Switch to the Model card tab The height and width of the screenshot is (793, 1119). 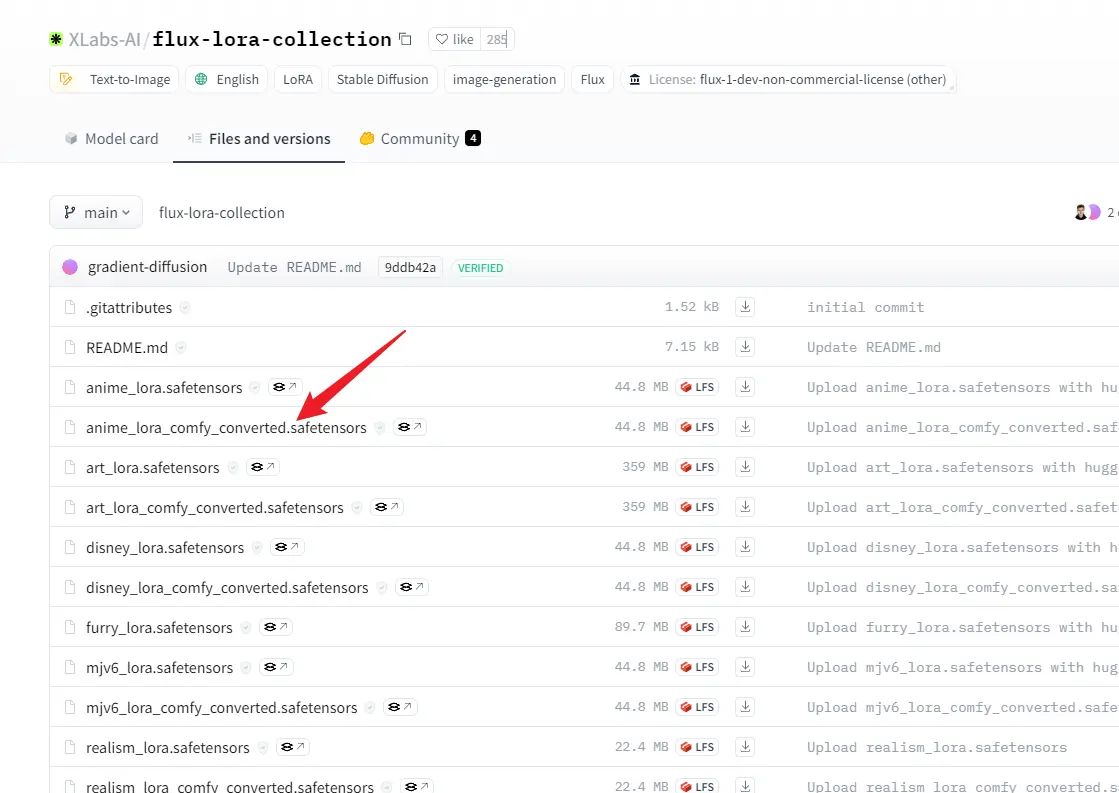(111, 139)
